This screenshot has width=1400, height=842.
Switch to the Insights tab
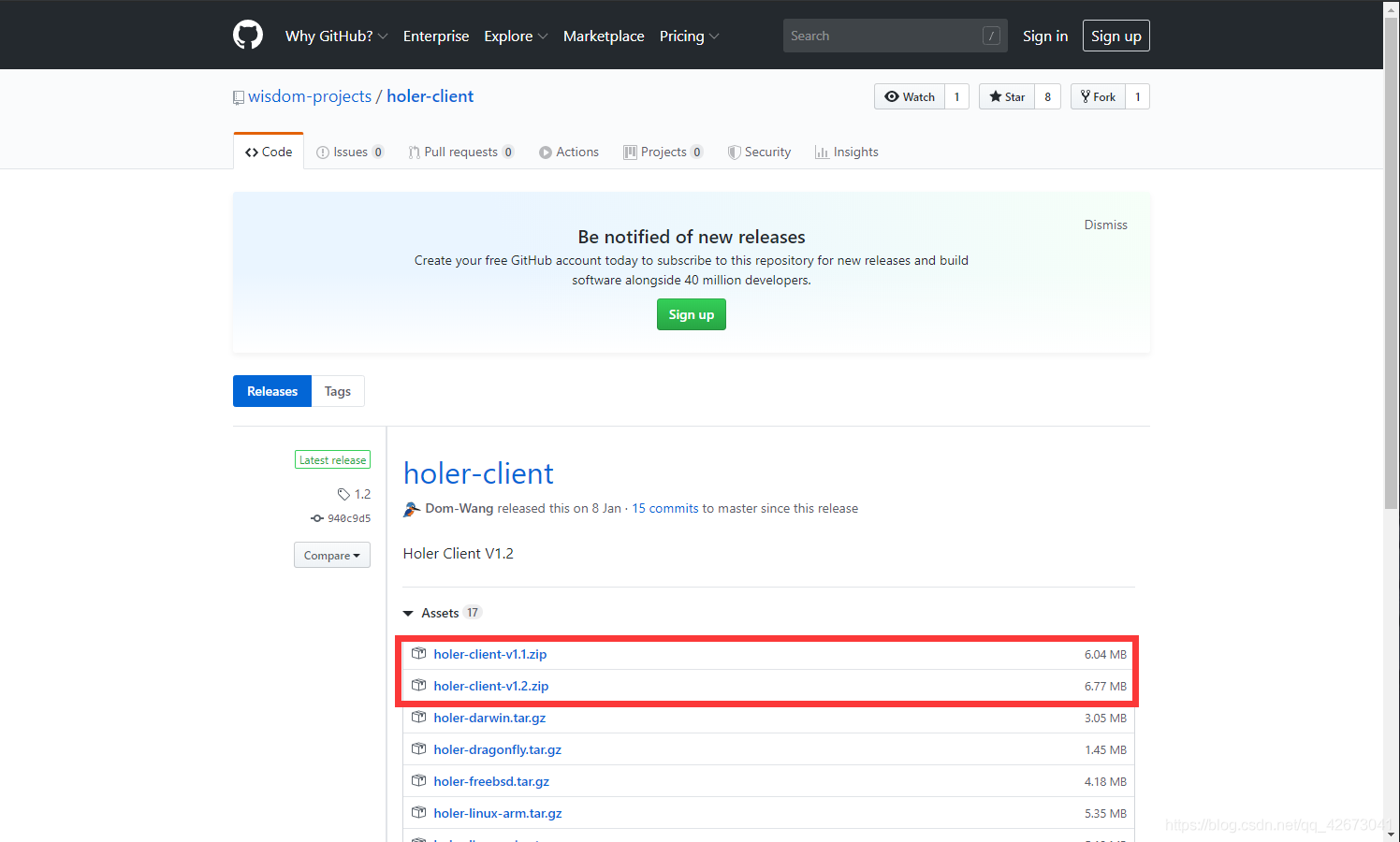tap(847, 152)
